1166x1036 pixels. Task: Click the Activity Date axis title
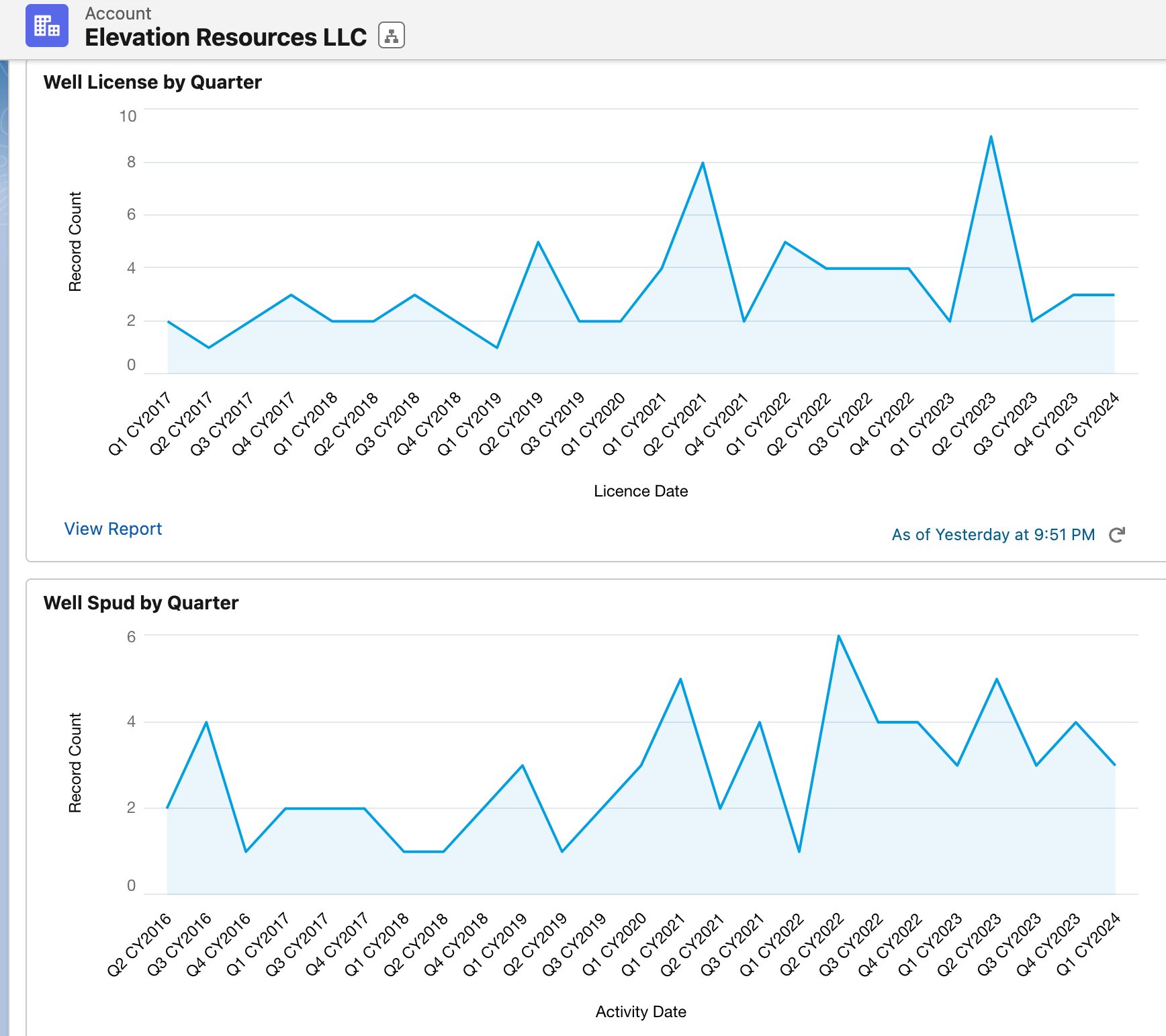pyautogui.click(x=641, y=1012)
